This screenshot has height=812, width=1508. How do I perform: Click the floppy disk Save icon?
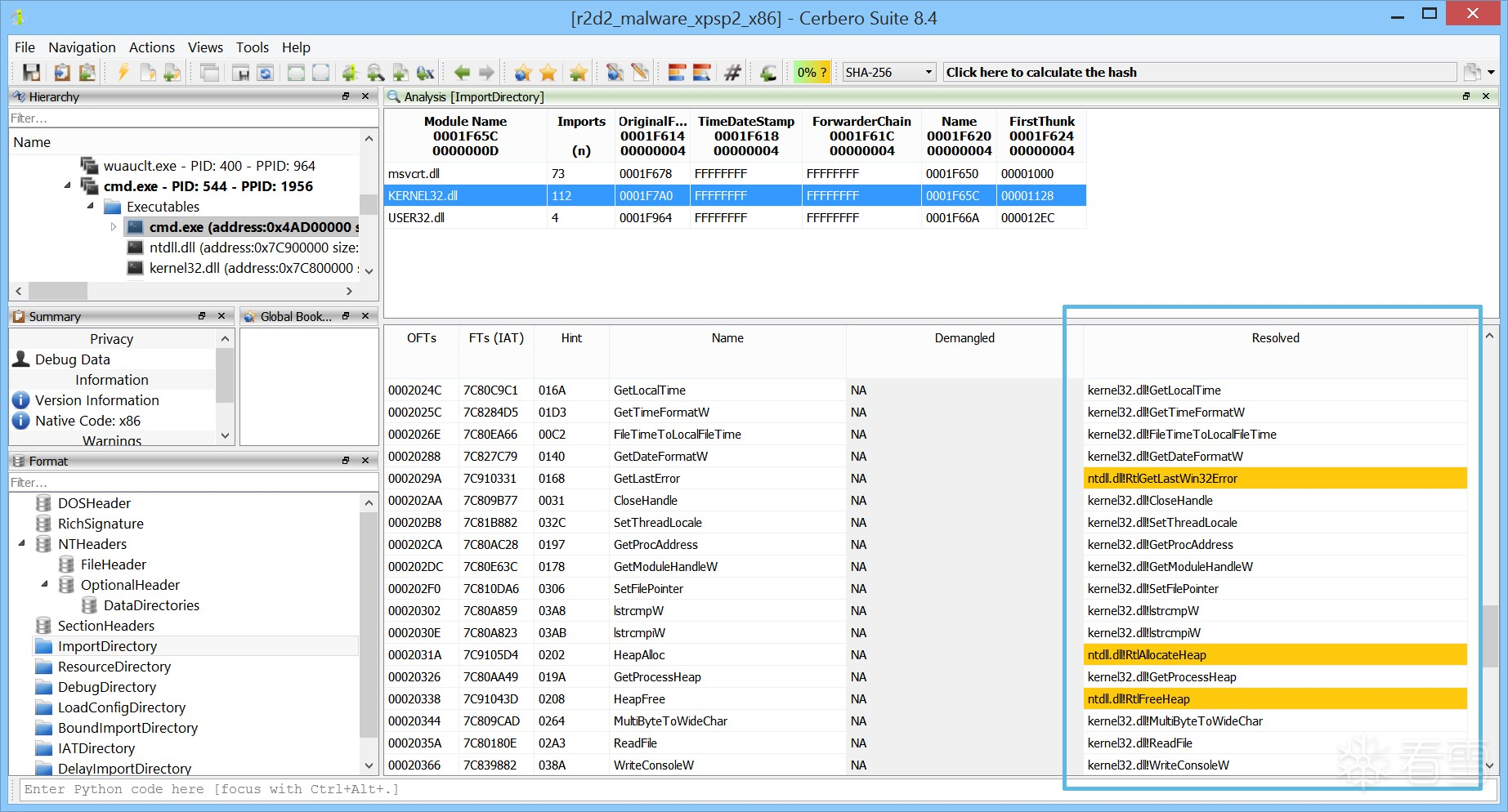point(31,73)
